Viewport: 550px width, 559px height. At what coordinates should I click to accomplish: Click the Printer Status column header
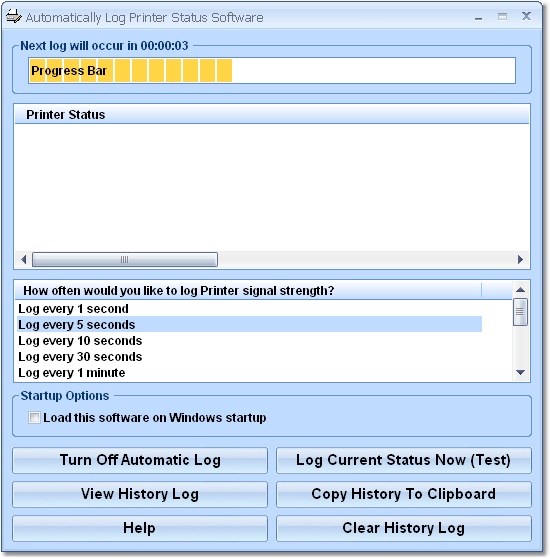click(272, 114)
